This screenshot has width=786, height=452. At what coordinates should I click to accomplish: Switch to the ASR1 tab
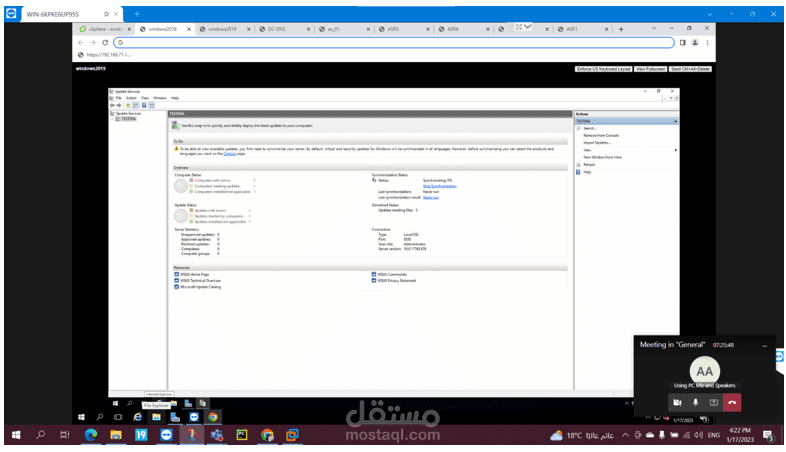click(x=582, y=29)
